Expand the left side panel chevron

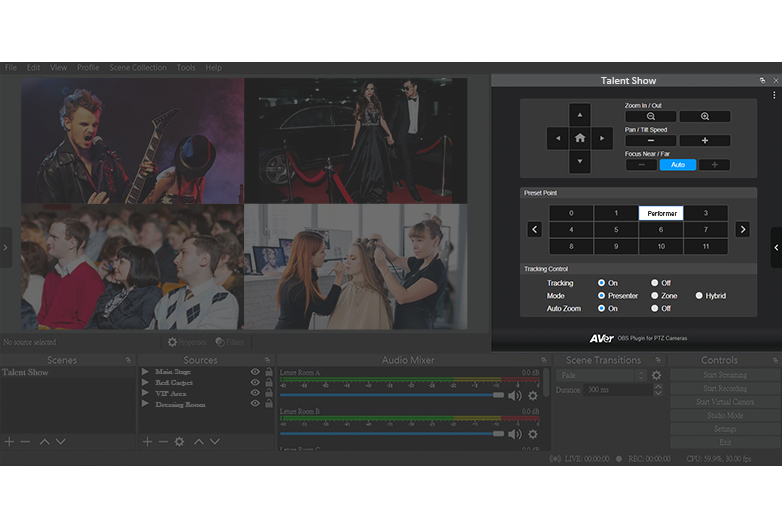[6, 246]
